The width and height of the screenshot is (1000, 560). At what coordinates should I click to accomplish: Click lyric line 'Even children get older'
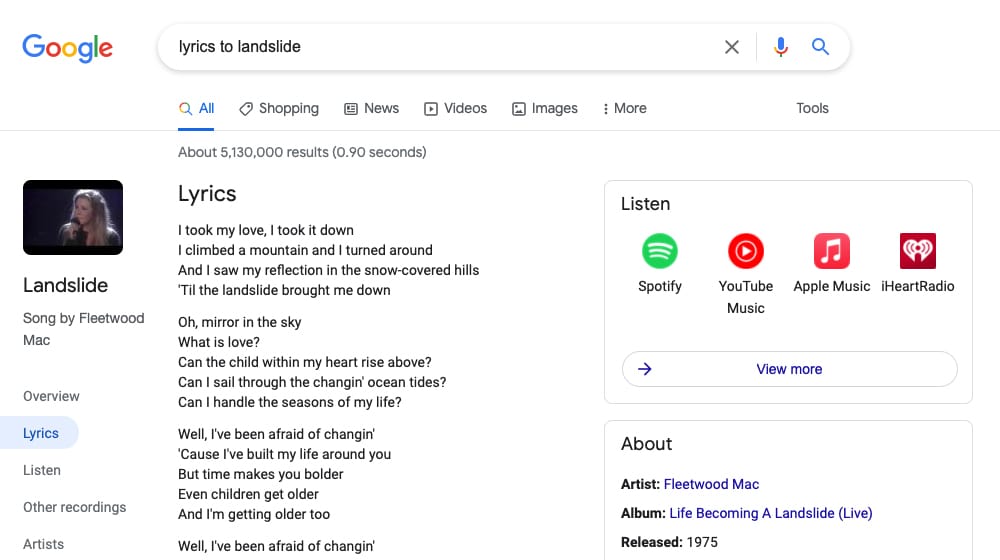[x=248, y=494]
